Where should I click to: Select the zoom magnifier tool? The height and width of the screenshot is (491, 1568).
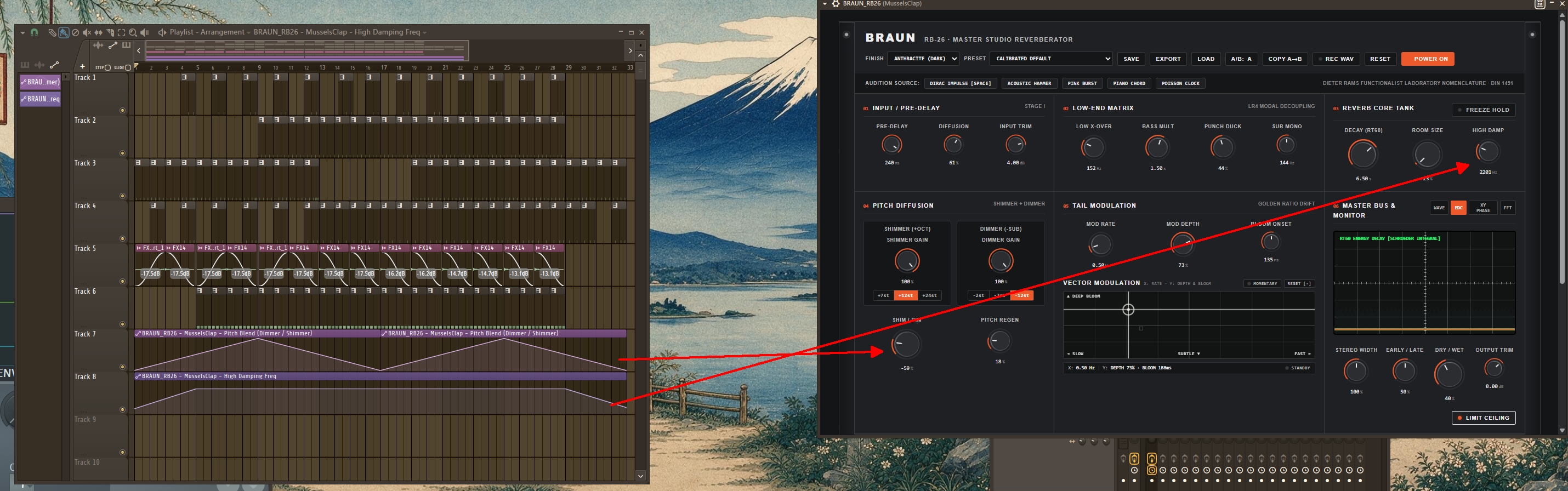(x=133, y=33)
